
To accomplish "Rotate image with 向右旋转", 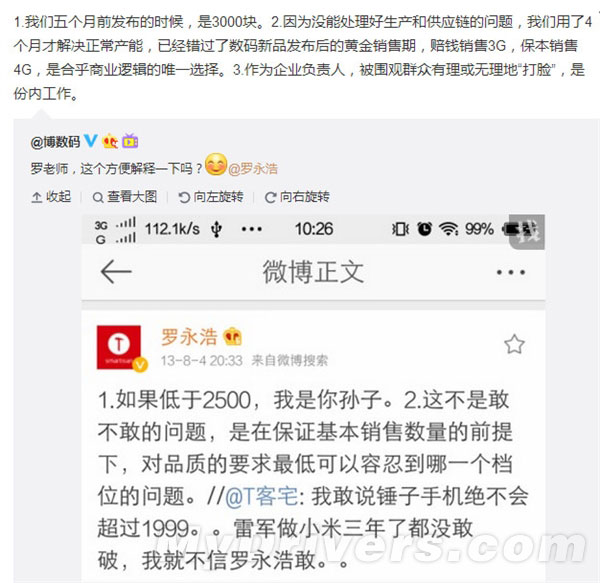I will point(297,197).
